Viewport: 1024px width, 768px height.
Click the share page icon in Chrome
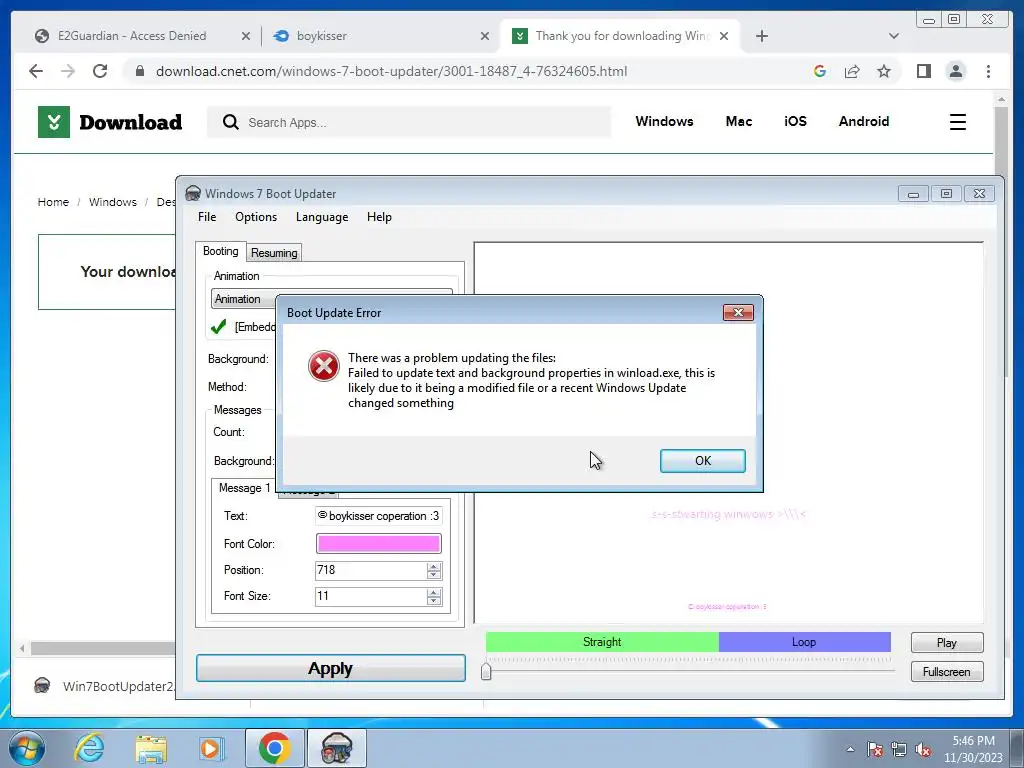[852, 71]
